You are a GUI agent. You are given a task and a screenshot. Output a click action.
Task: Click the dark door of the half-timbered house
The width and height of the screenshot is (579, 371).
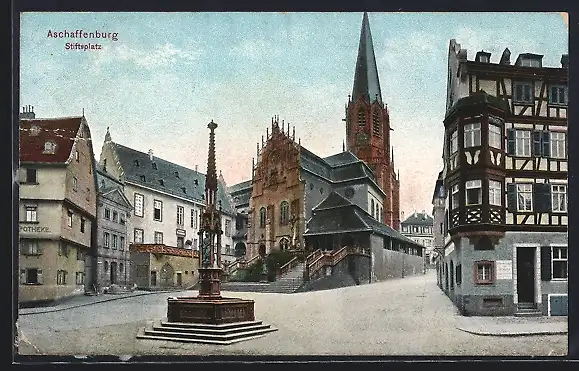(x=526, y=275)
